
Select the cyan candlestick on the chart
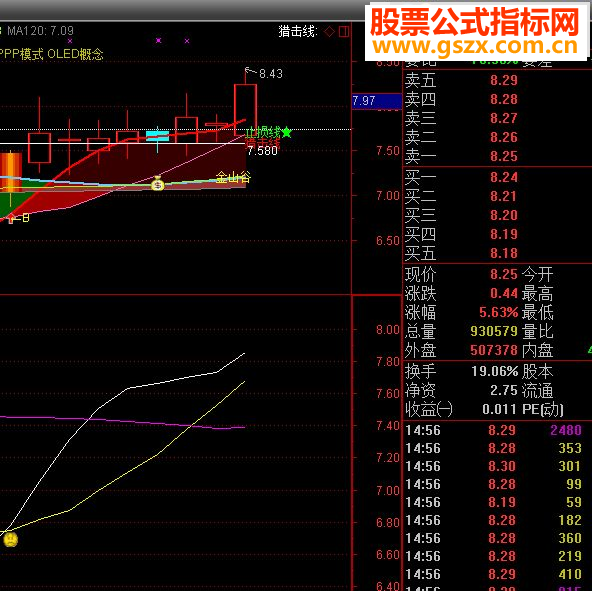157,135
